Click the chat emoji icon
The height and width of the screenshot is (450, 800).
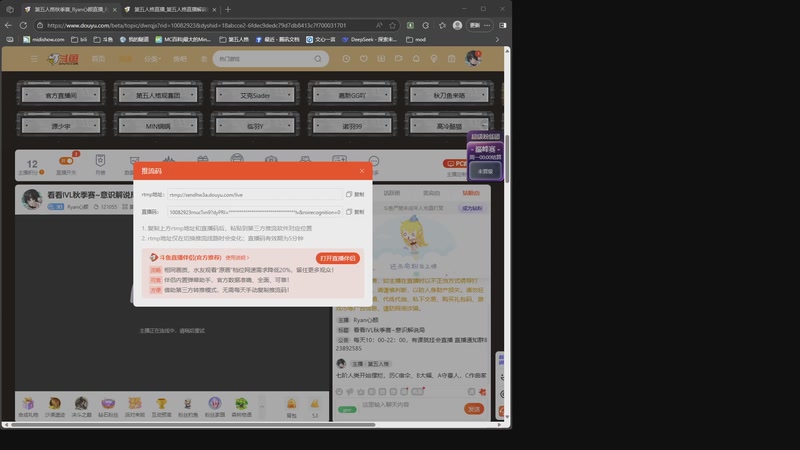[339, 391]
